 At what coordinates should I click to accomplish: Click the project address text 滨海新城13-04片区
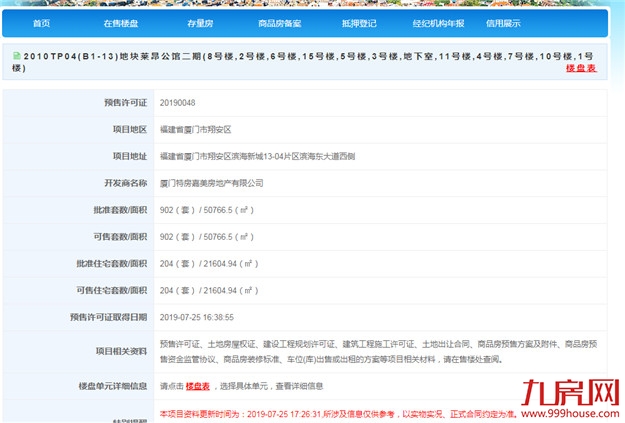tap(265, 156)
